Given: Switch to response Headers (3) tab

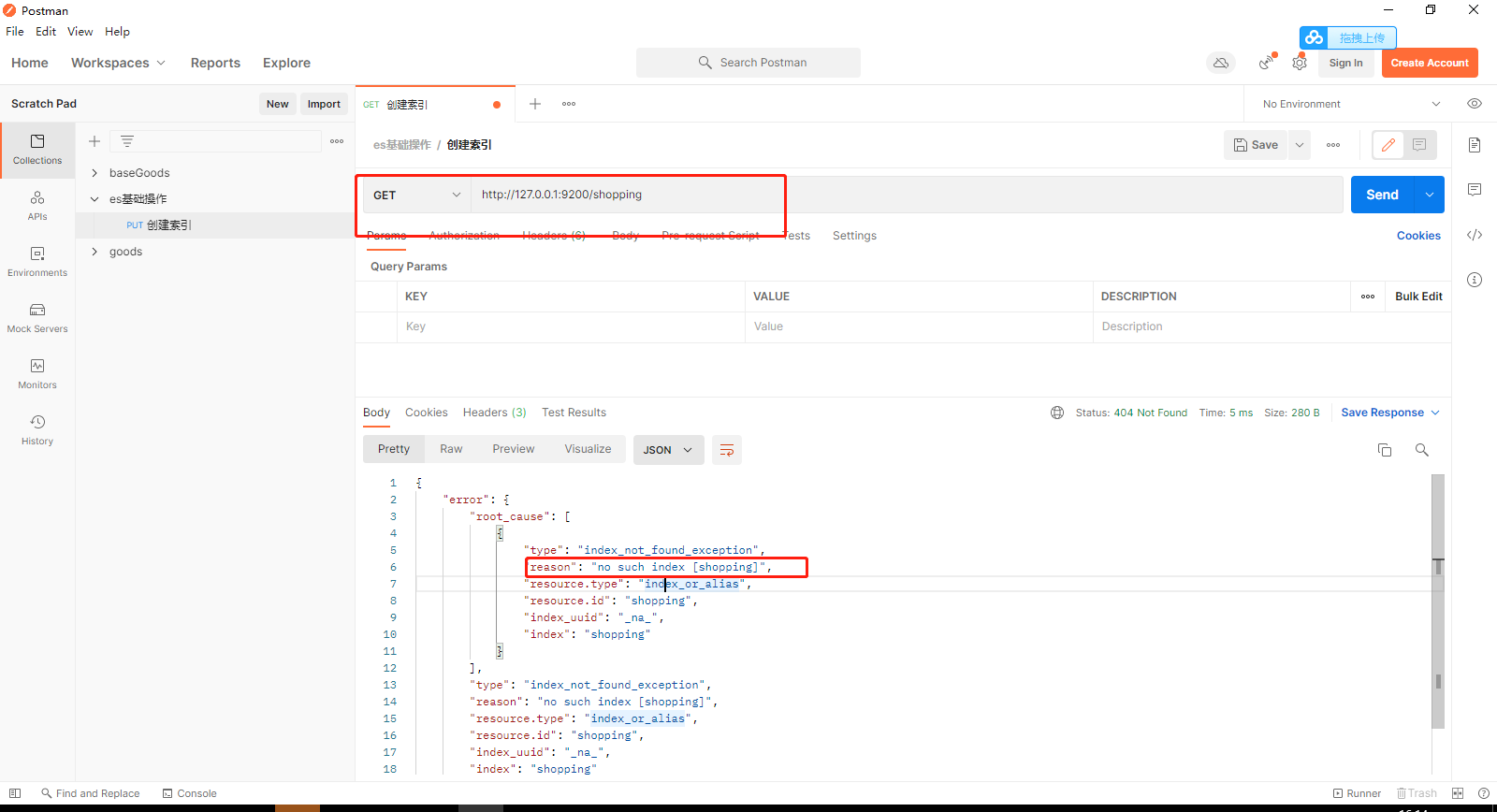Looking at the screenshot, I should [x=495, y=413].
